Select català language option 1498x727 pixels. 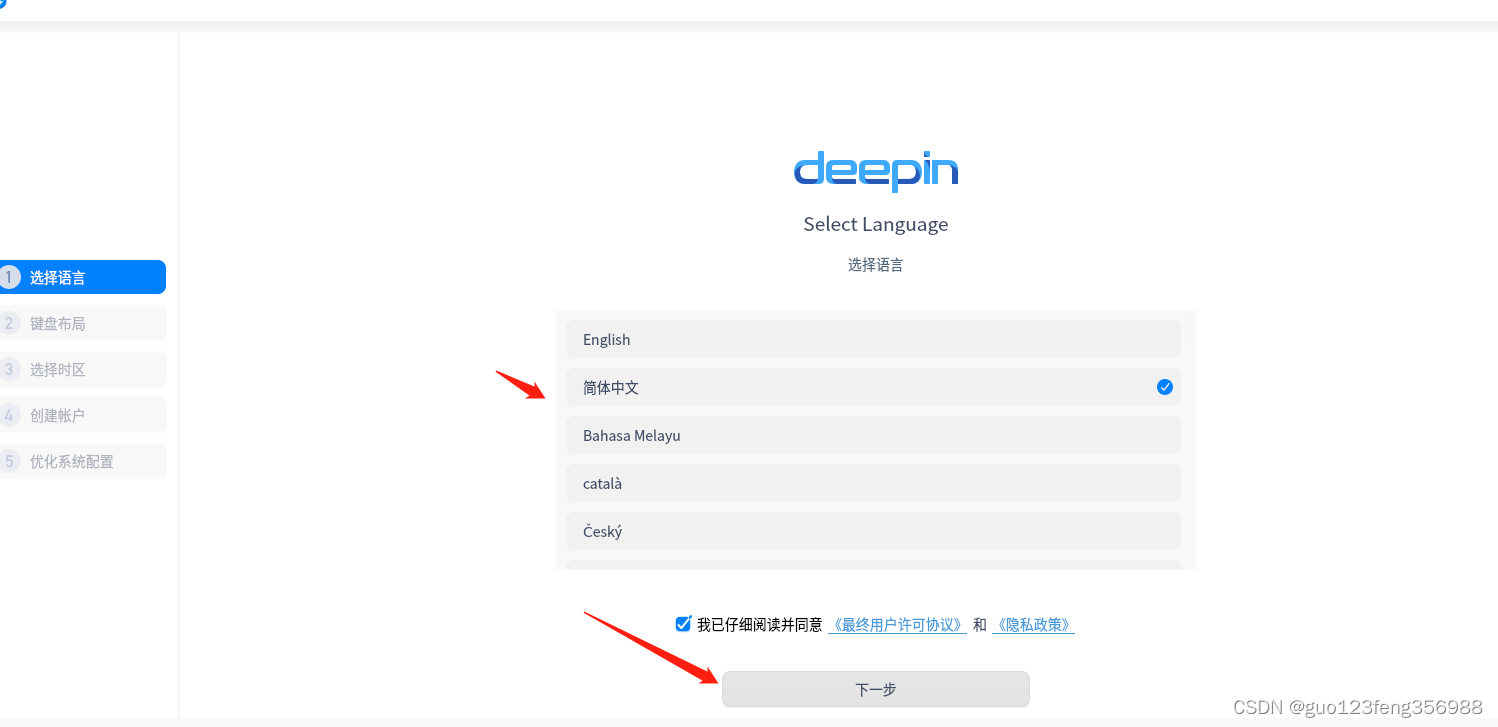(873, 483)
